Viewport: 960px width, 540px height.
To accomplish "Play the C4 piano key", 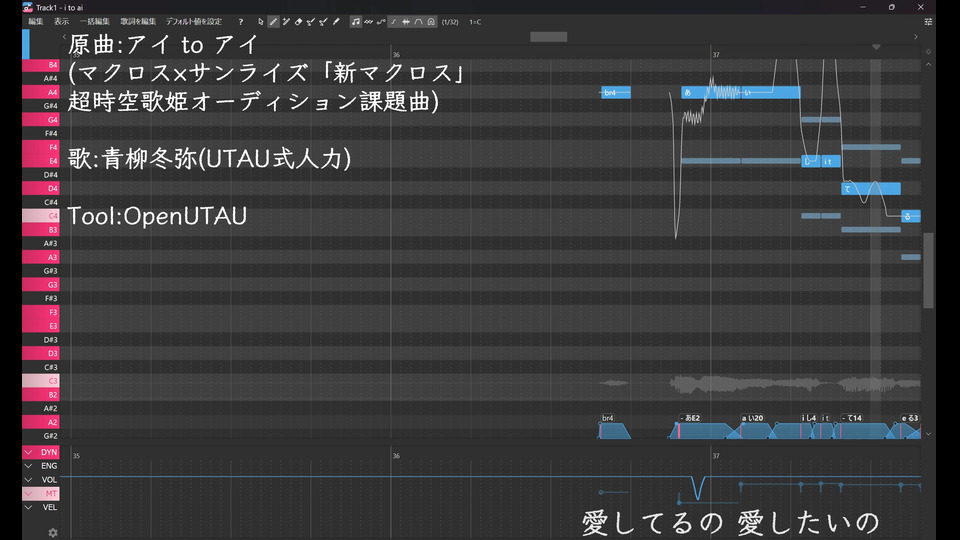I will tap(40, 216).
